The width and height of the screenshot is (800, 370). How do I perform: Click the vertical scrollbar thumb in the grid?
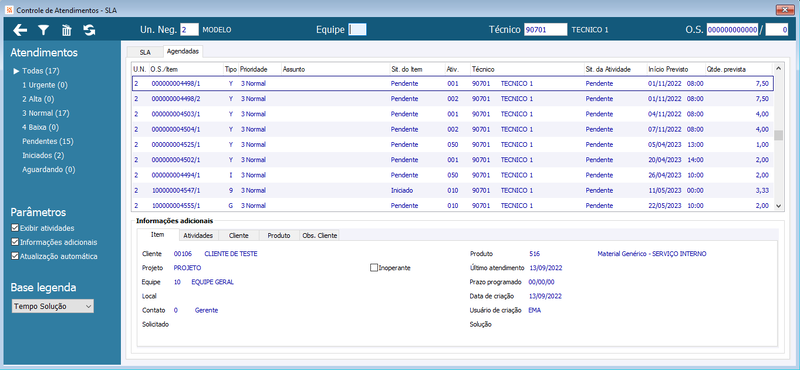(778, 135)
